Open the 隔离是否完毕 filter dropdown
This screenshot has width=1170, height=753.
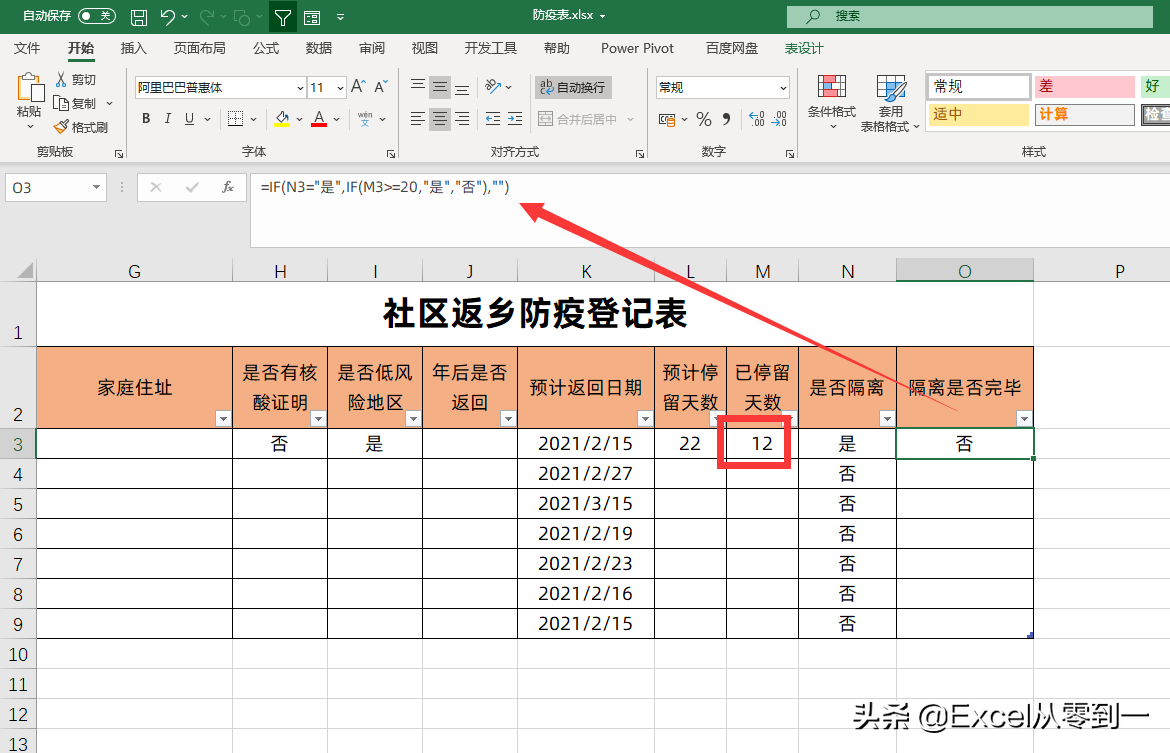click(1024, 419)
